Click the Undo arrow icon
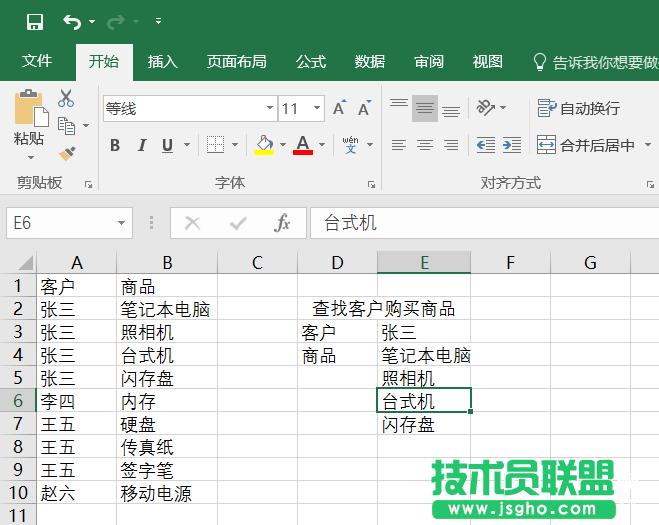This screenshot has width=659, height=525. pos(71,21)
